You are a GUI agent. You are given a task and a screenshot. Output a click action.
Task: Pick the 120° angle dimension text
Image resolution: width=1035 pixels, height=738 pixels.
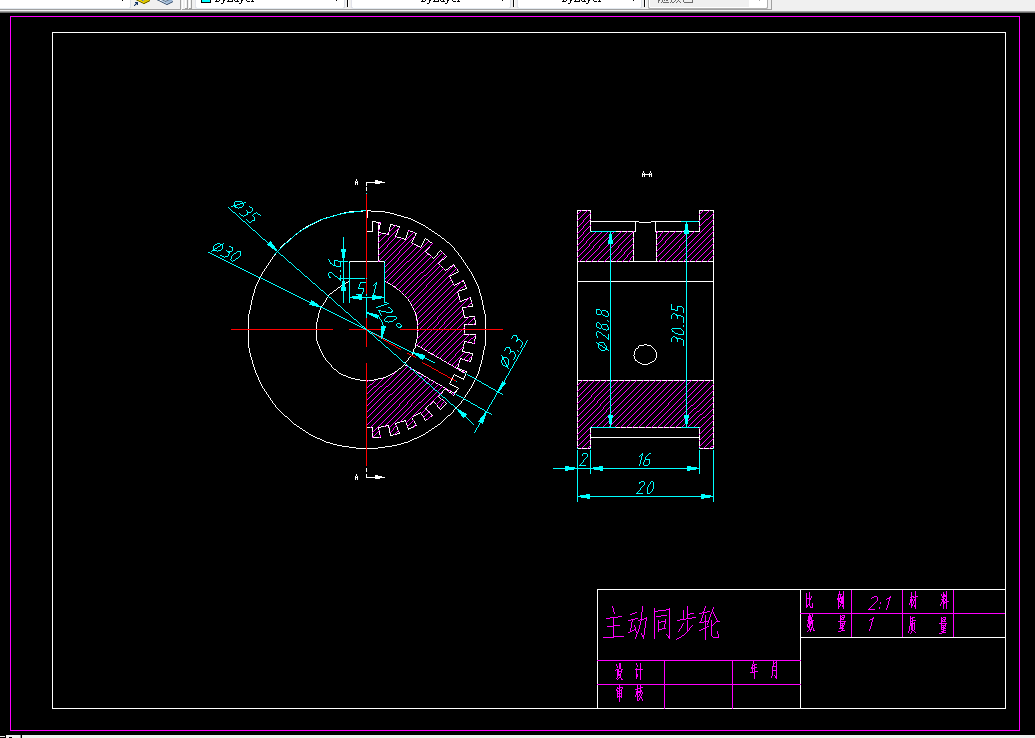click(x=388, y=316)
